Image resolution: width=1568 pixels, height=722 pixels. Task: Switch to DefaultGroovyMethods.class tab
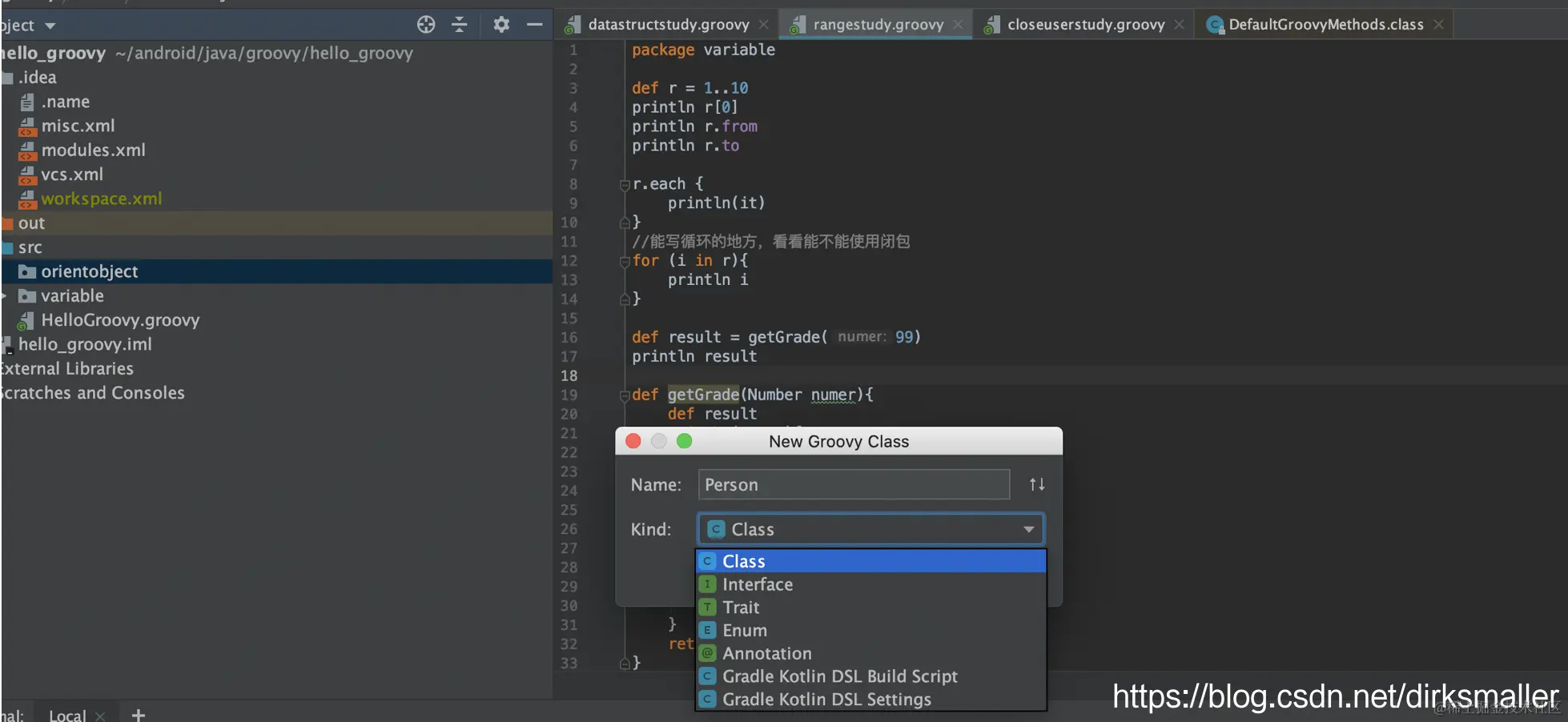[x=1325, y=25]
